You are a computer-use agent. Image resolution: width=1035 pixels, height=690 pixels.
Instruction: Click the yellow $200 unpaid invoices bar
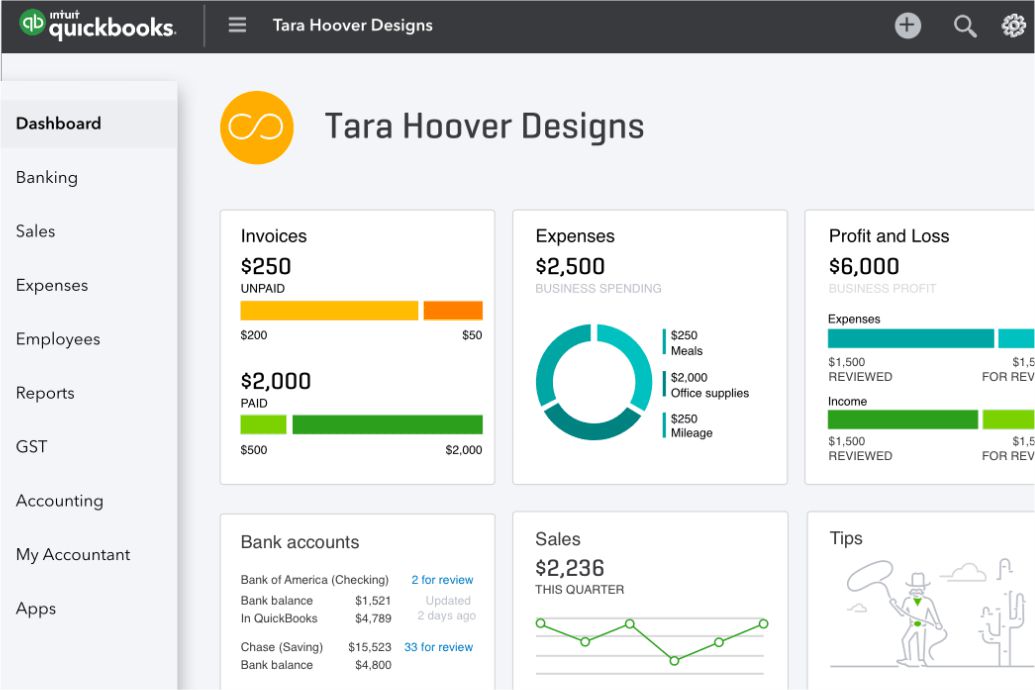click(329, 310)
